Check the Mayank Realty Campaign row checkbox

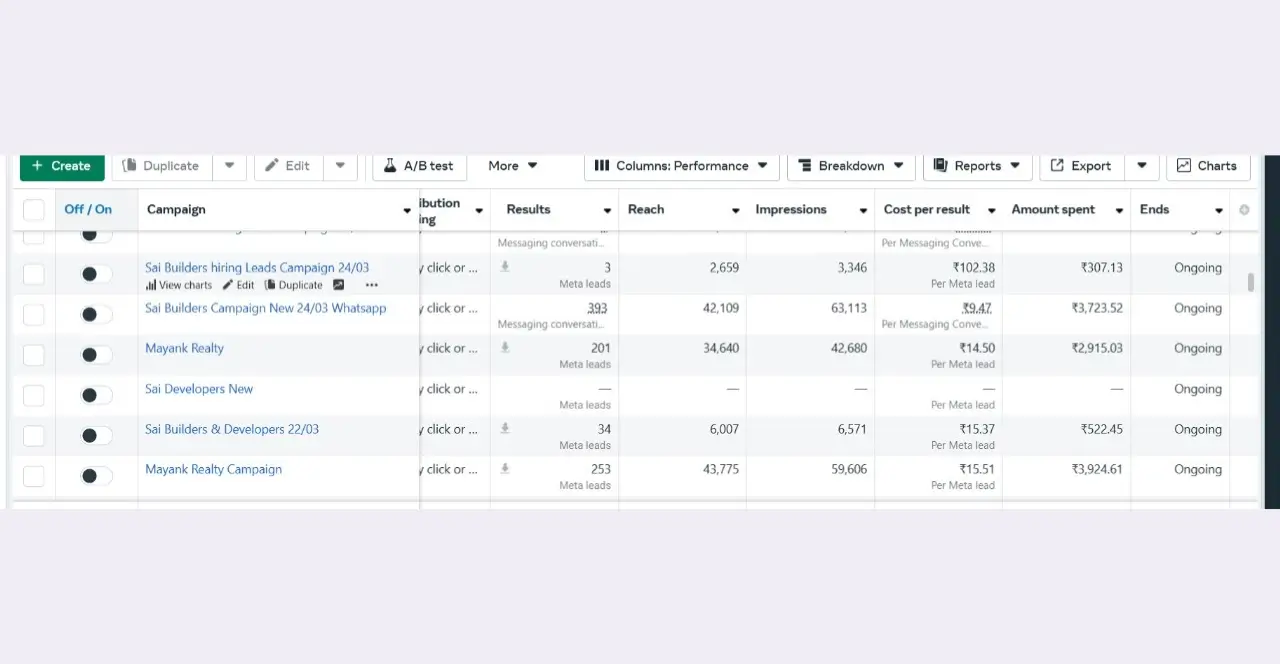tap(34, 476)
